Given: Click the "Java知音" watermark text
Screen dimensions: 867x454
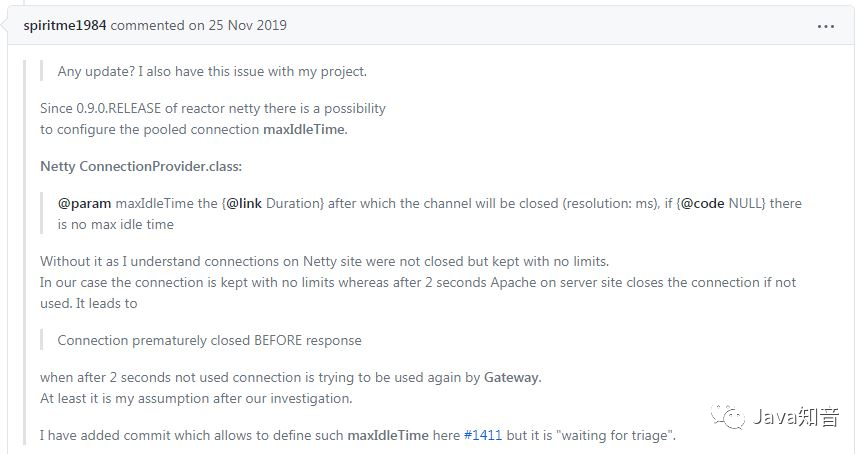Looking at the screenshot, I should click(796, 418).
